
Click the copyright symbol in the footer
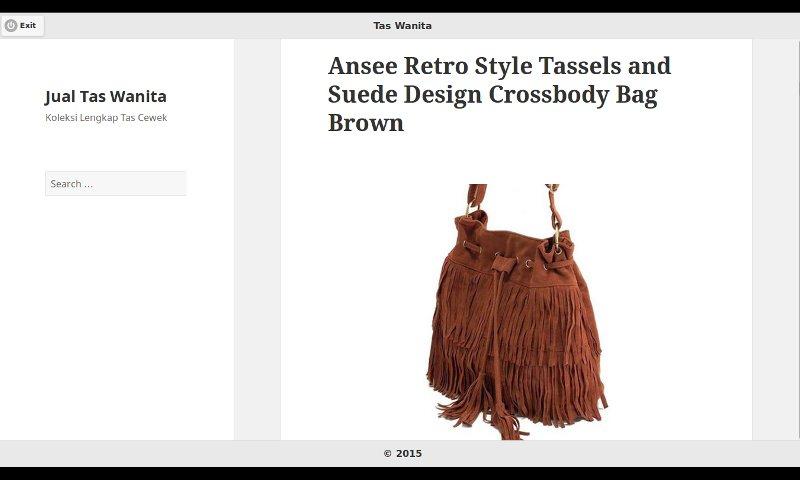387,453
